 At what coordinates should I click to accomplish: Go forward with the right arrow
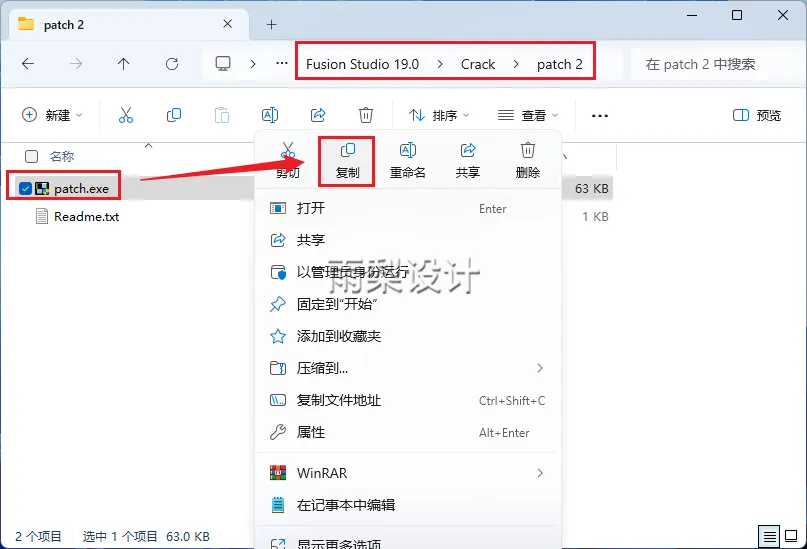click(76, 64)
